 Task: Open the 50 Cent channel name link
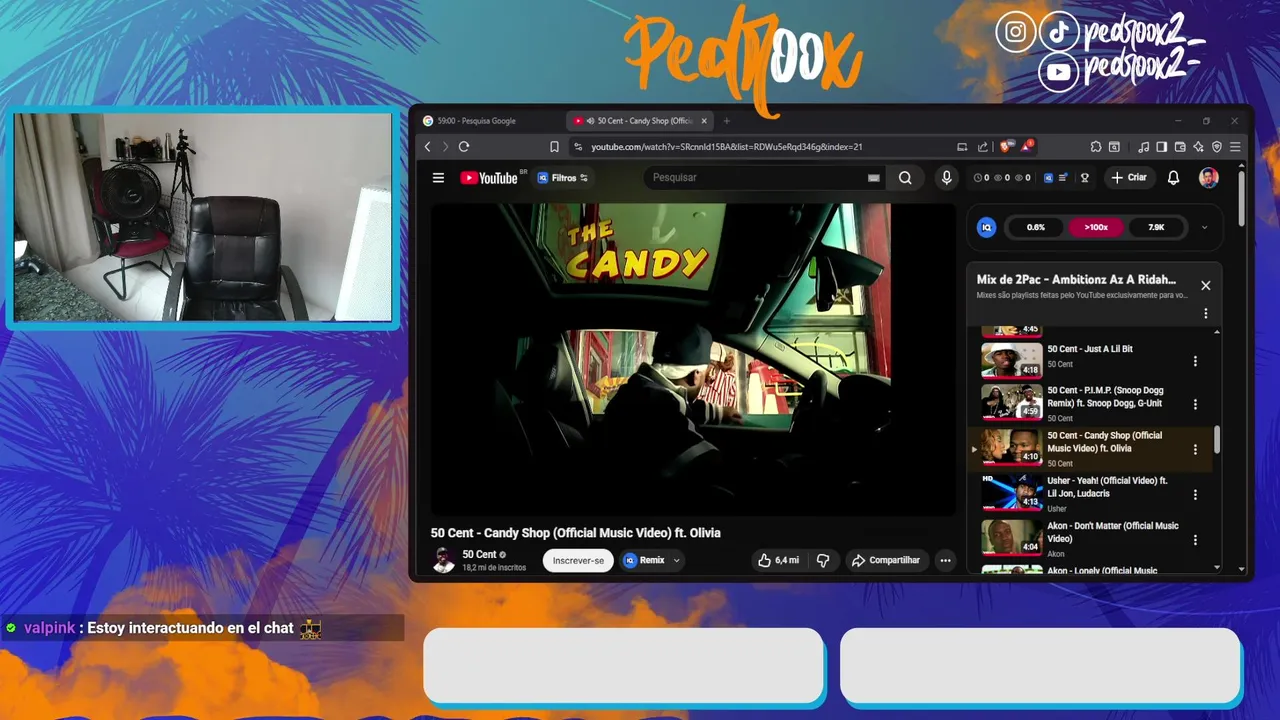tap(479, 554)
